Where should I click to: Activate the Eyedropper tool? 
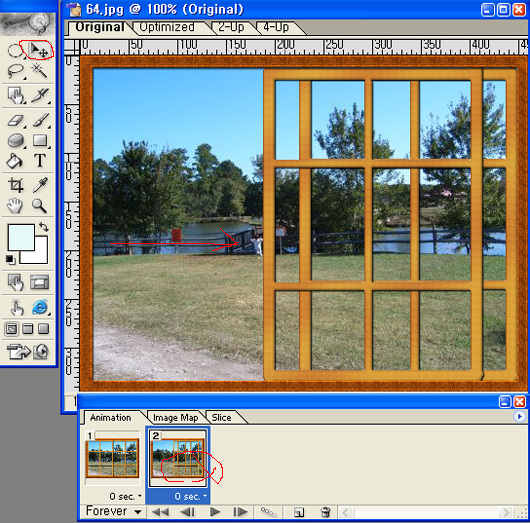pos(40,185)
